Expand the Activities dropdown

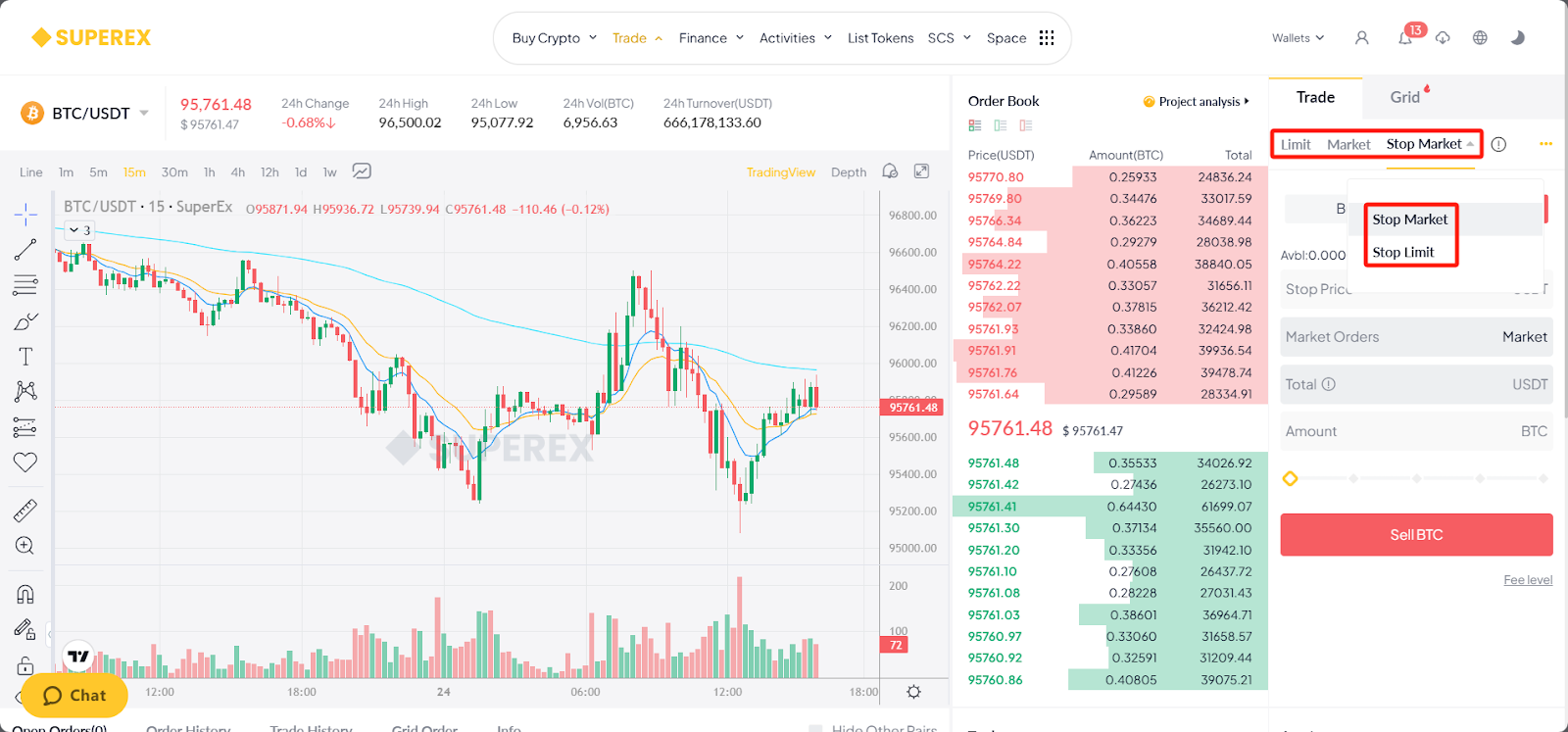pos(796,38)
